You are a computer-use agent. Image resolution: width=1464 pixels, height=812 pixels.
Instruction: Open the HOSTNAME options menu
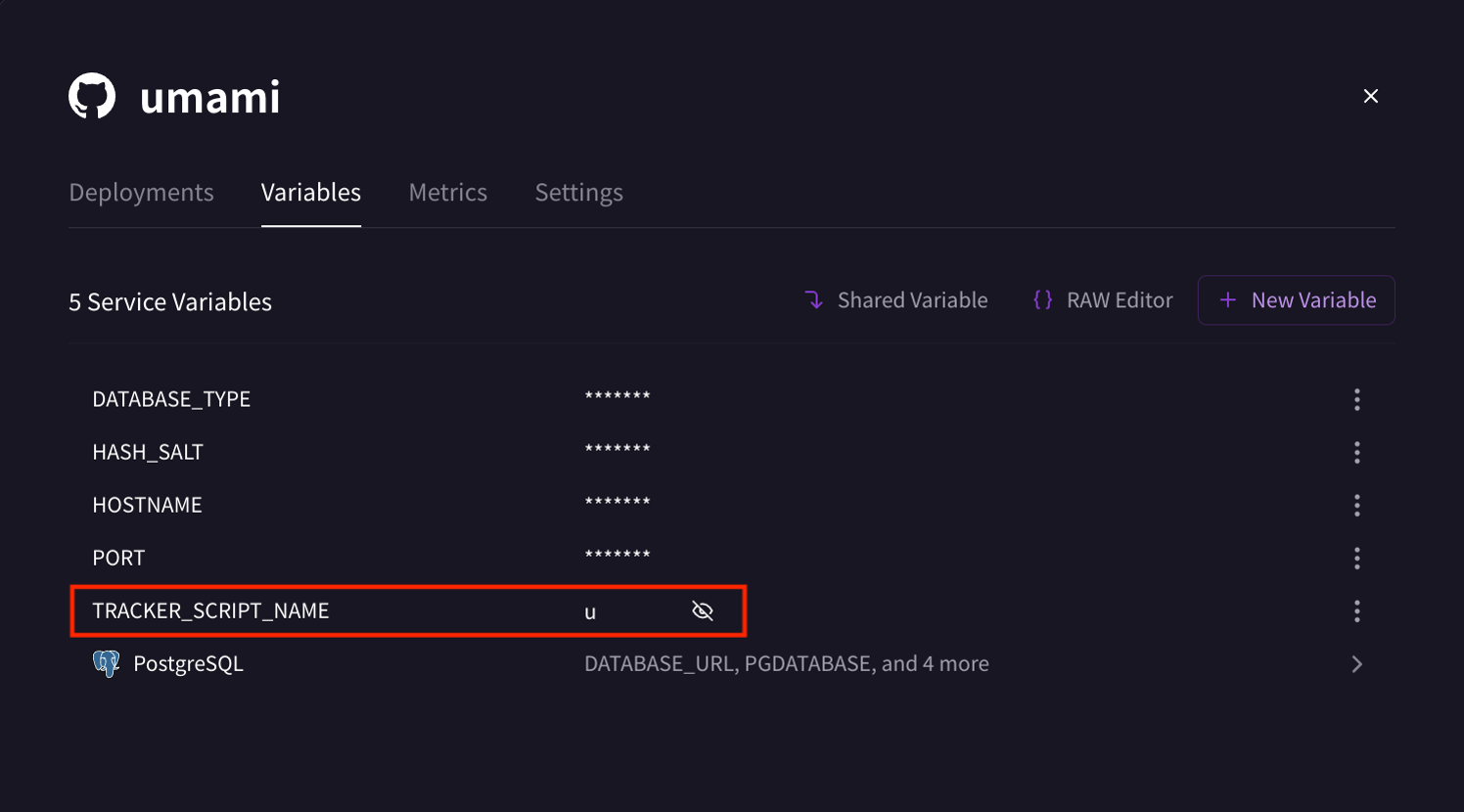(x=1357, y=505)
